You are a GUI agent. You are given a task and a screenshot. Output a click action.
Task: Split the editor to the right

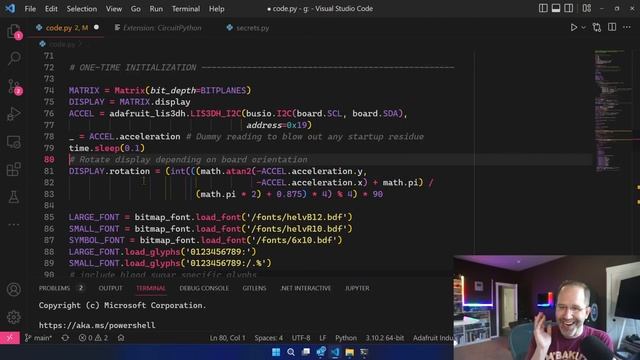(x=612, y=27)
